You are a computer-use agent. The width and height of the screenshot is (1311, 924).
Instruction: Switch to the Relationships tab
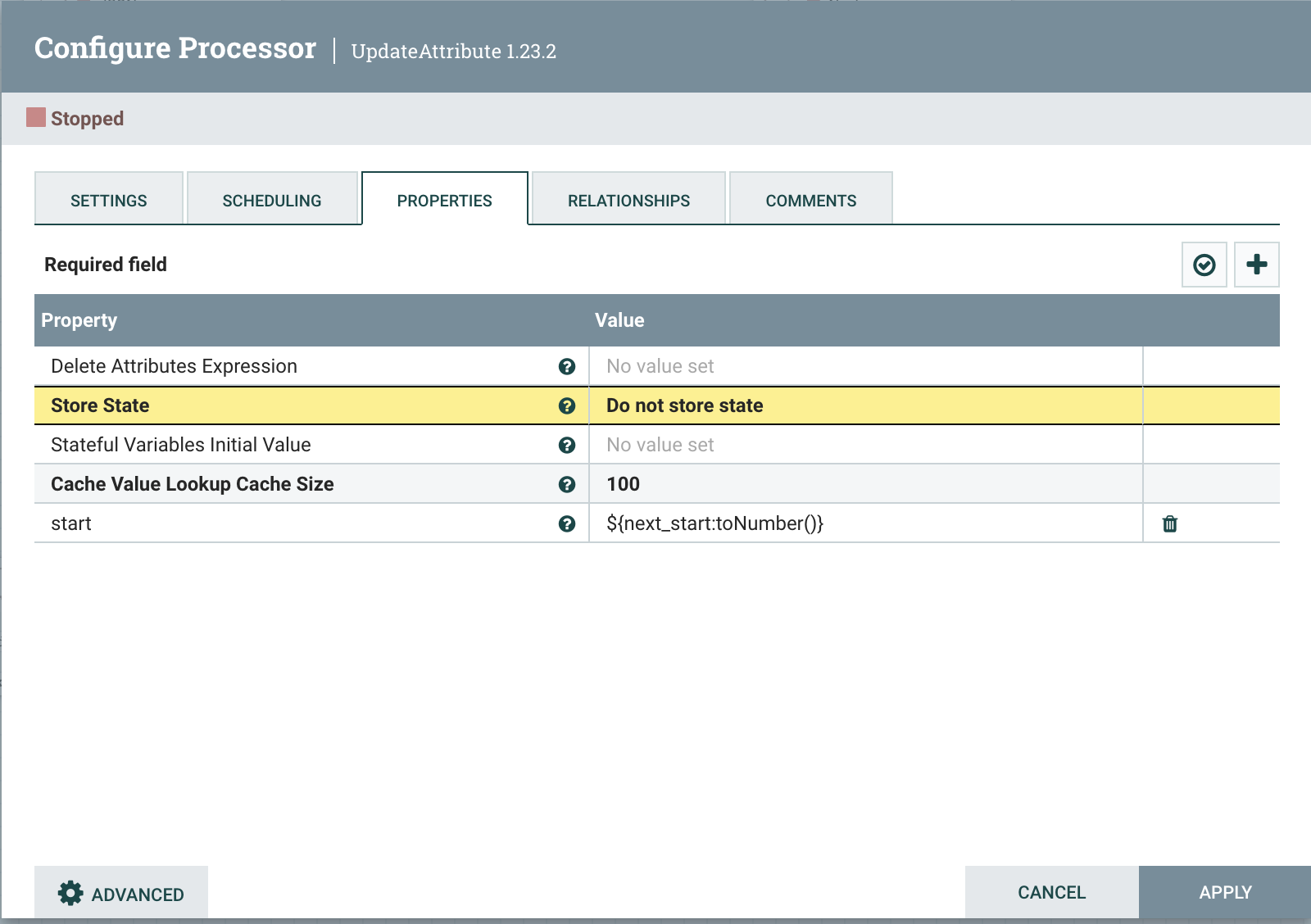[628, 199]
